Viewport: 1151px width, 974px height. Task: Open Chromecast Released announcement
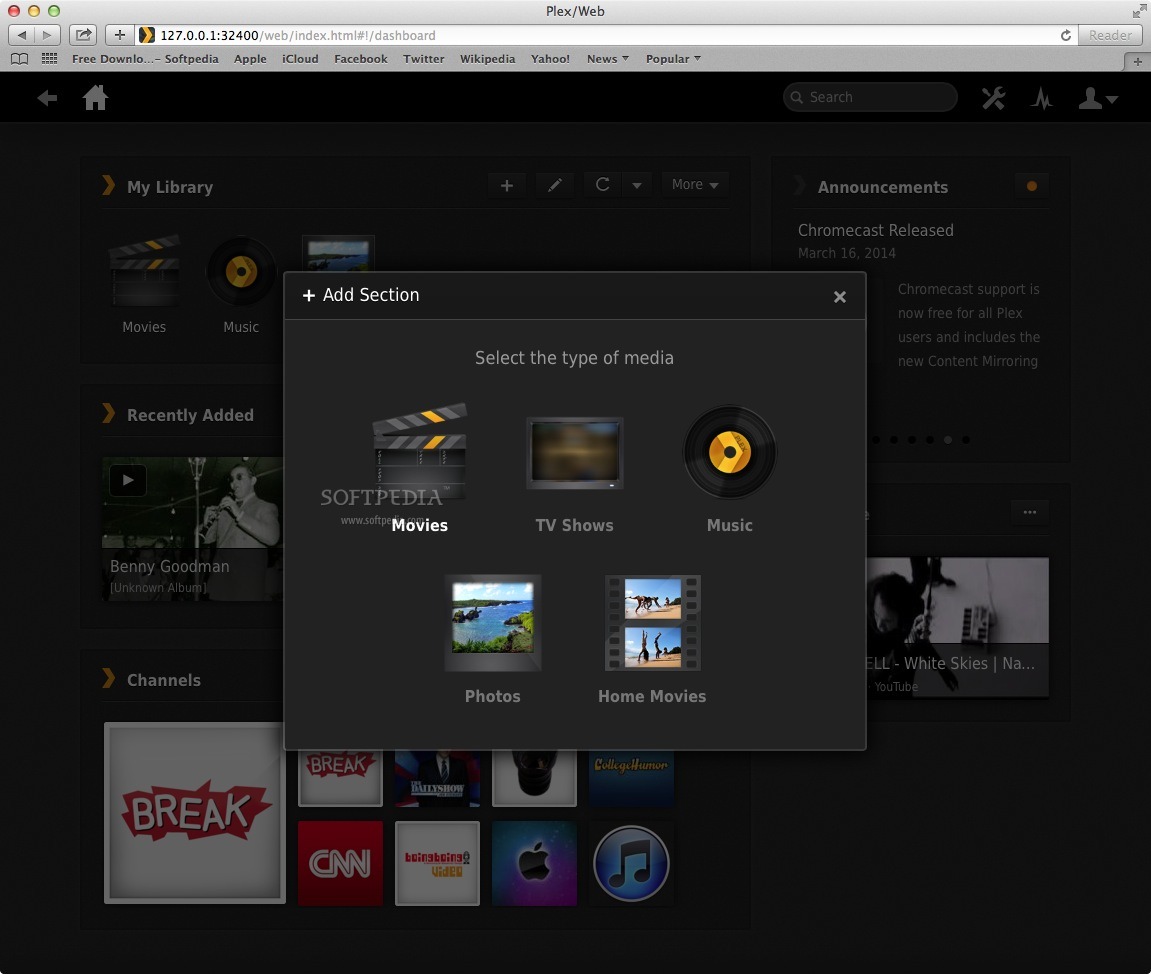coord(875,230)
